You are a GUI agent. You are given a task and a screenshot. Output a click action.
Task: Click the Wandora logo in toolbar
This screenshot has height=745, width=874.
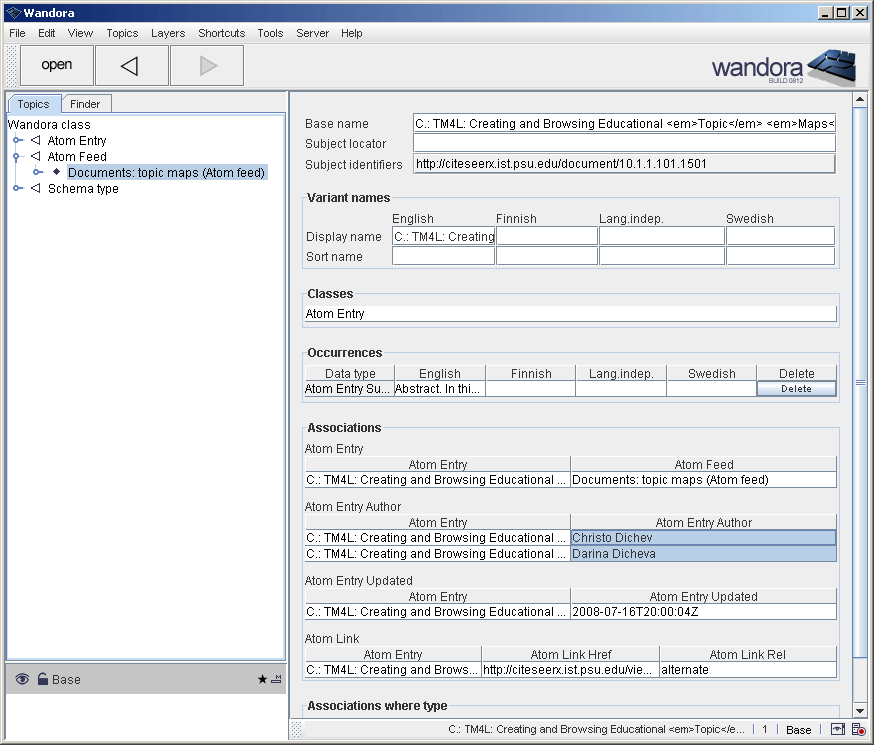pos(784,67)
